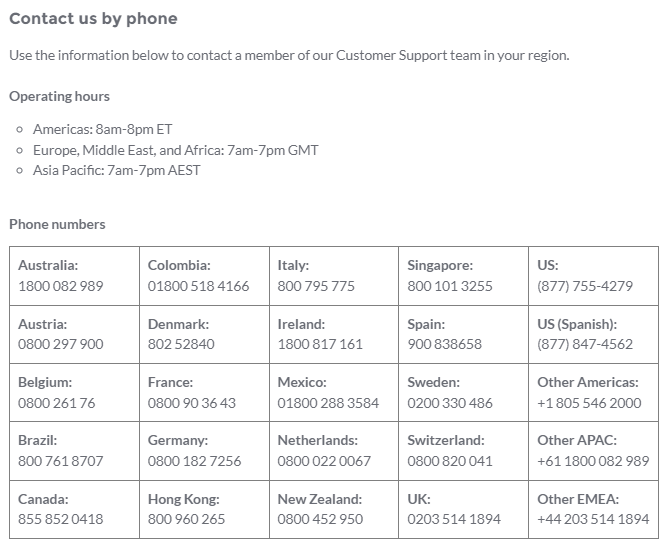
Task: Click the Singapore number 800 101 3255
Action: coord(450,286)
